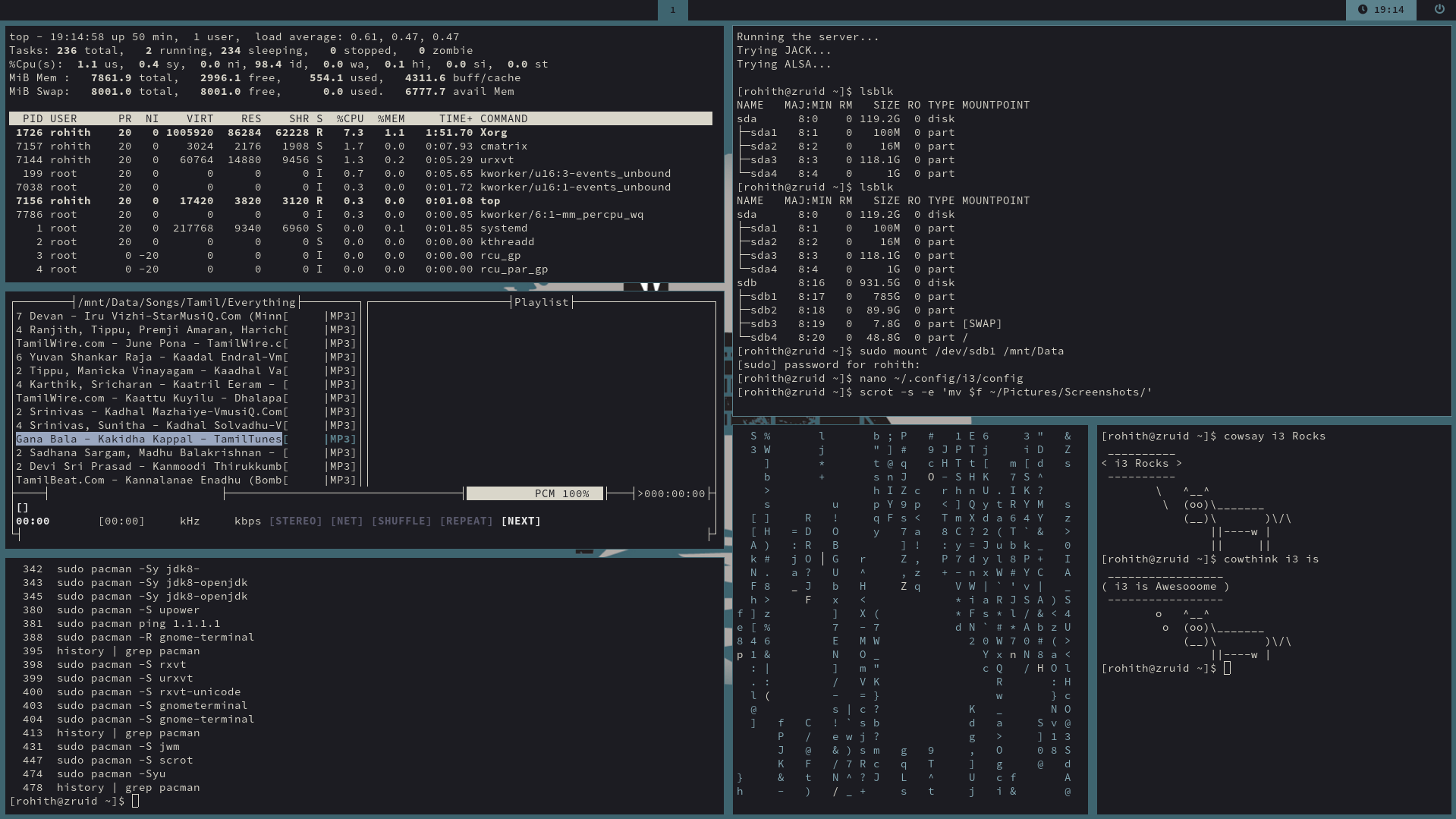Image resolution: width=1456 pixels, height=819 pixels.
Task: Click the power icon in top bar
Action: pyautogui.click(x=1439, y=9)
